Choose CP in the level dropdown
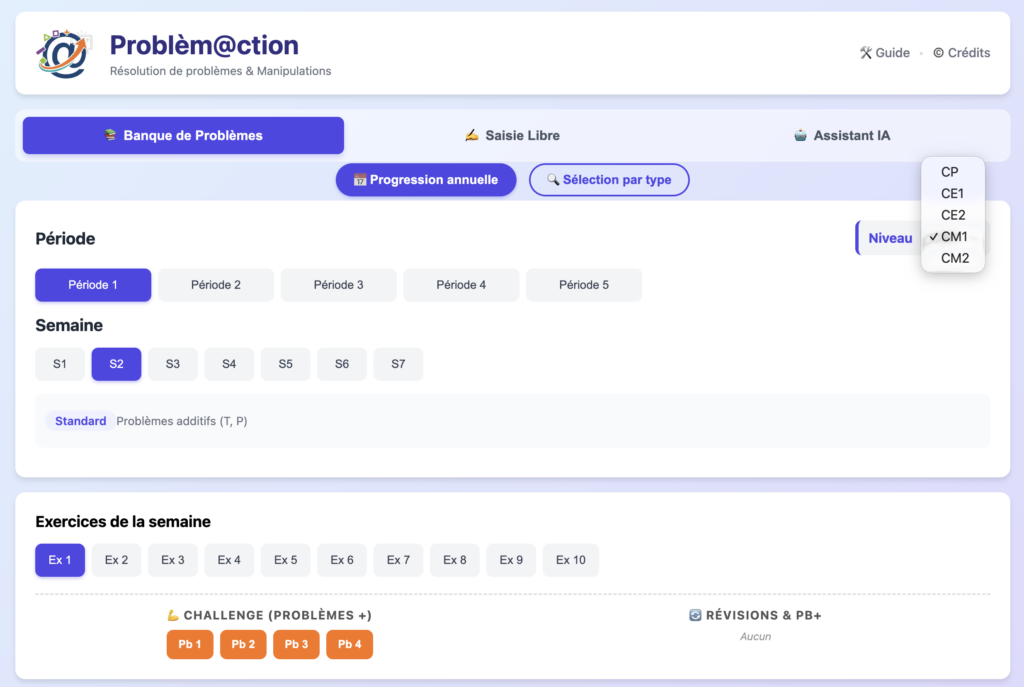 (x=950, y=172)
